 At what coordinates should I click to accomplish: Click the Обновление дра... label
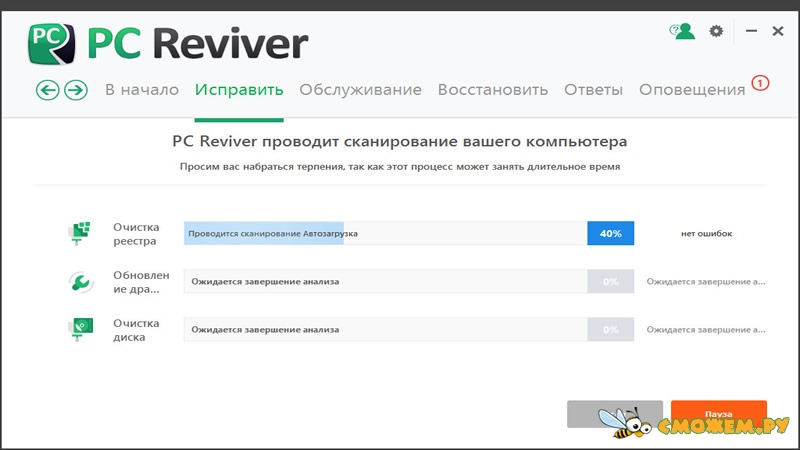(x=141, y=282)
